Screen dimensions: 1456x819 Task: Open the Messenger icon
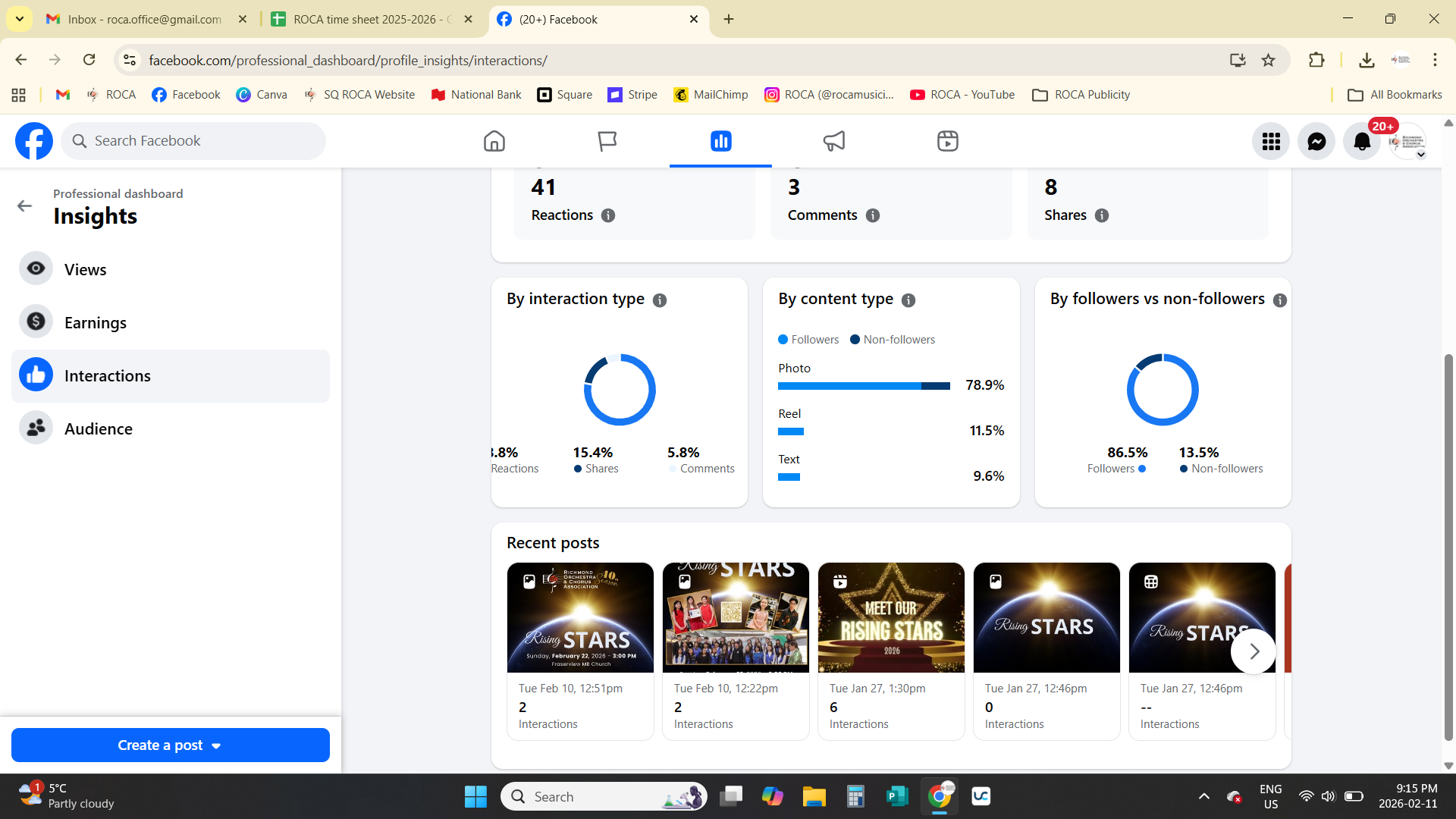point(1316,141)
